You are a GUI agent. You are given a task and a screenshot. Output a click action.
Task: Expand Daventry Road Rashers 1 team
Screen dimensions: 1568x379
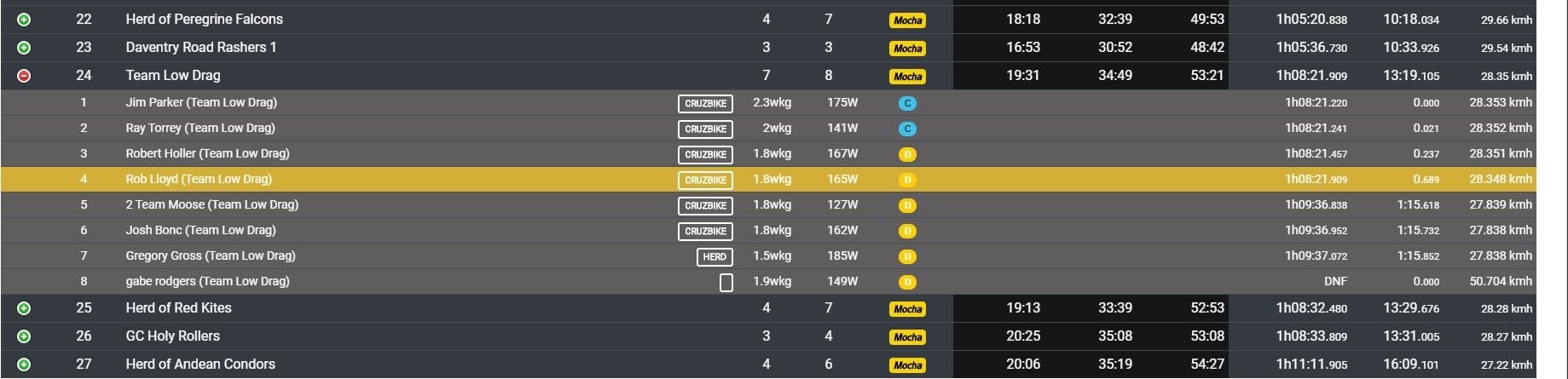(24, 48)
